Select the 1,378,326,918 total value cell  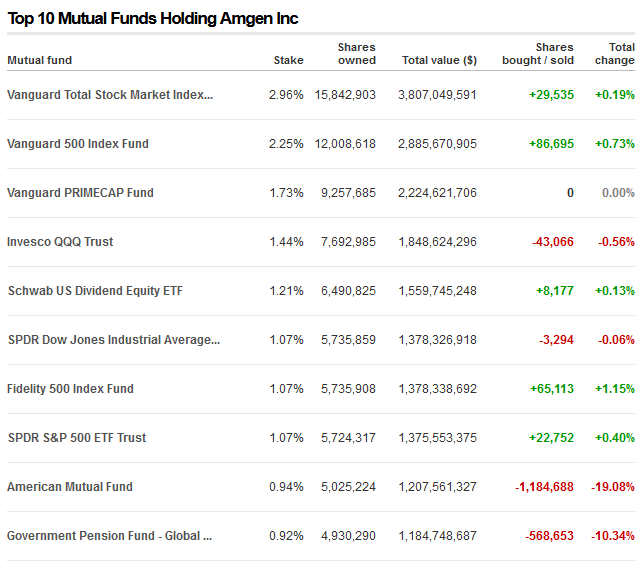(x=437, y=340)
